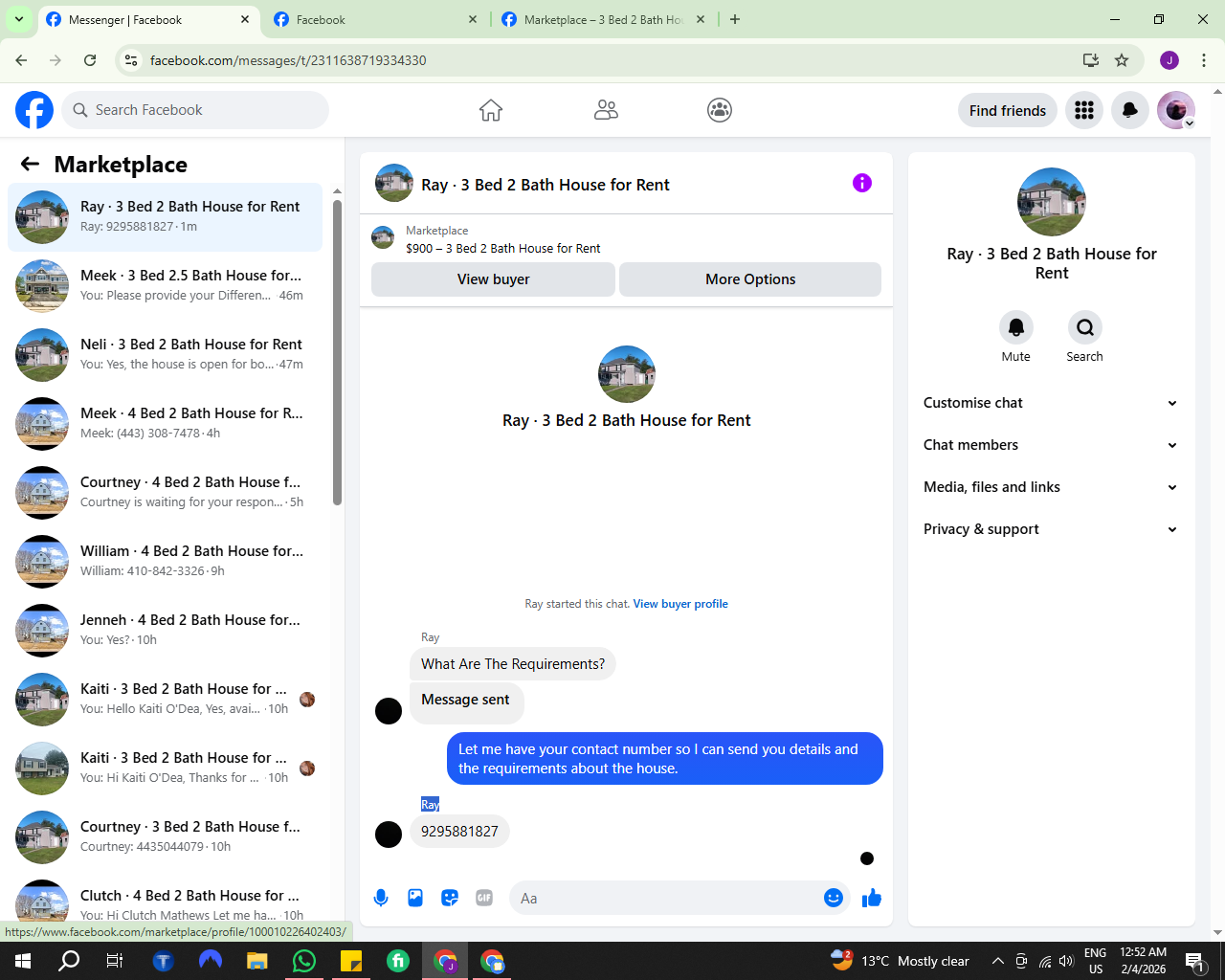The height and width of the screenshot is (980, 1225).
Task: Open the notifications bell in header
Action: click(1130, 110)
